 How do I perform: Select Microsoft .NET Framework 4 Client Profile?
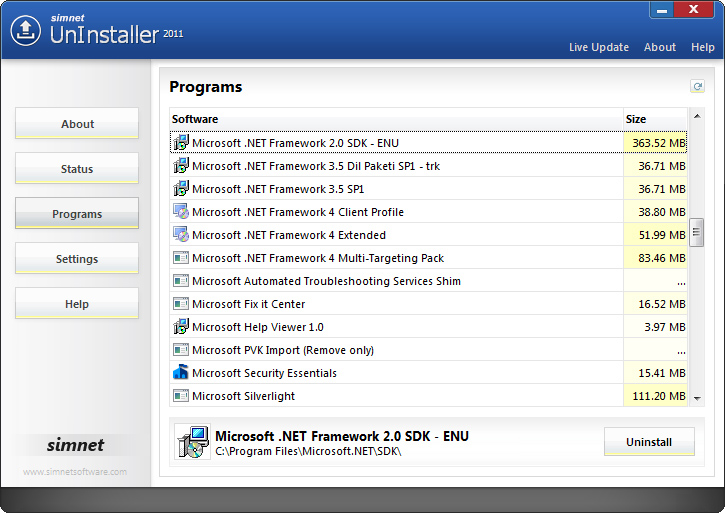[428, 211]
